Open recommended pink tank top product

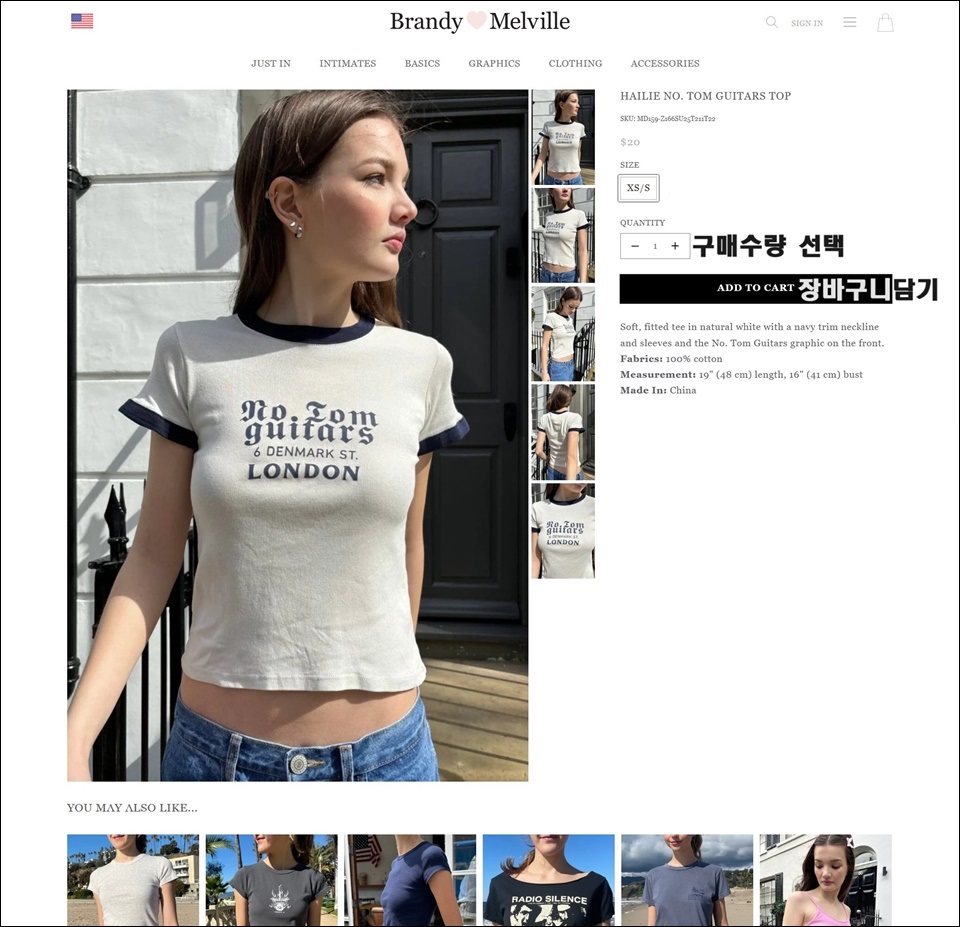[x=825, y=879]
